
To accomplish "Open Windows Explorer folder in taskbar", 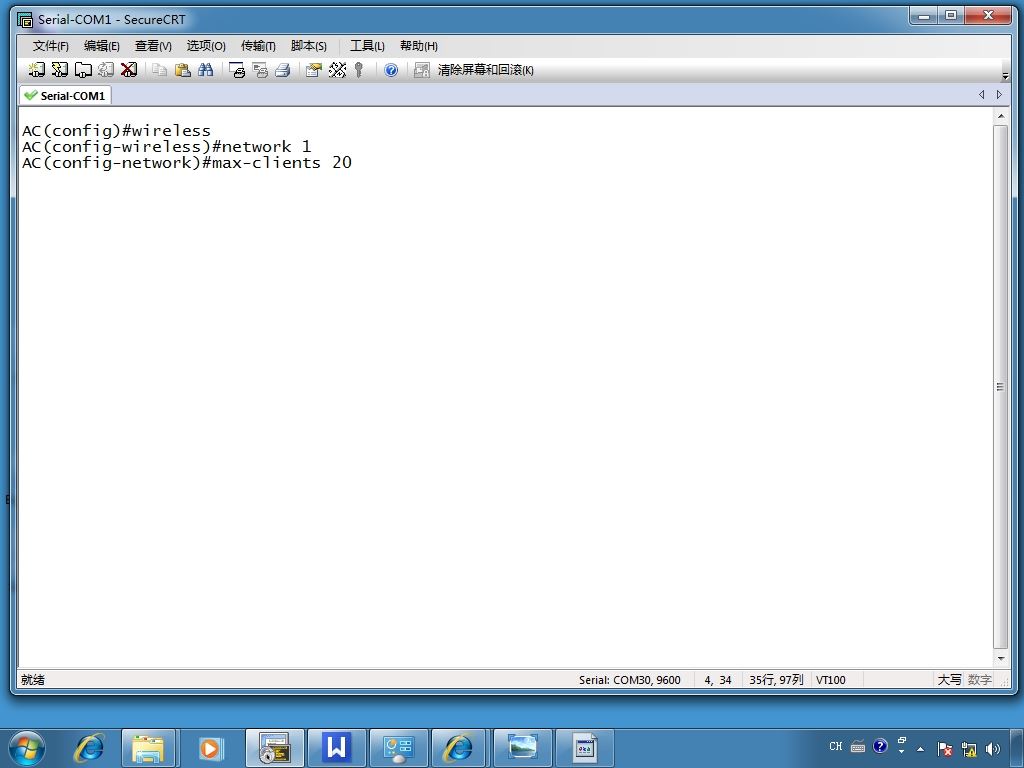I will pos(148,748).
